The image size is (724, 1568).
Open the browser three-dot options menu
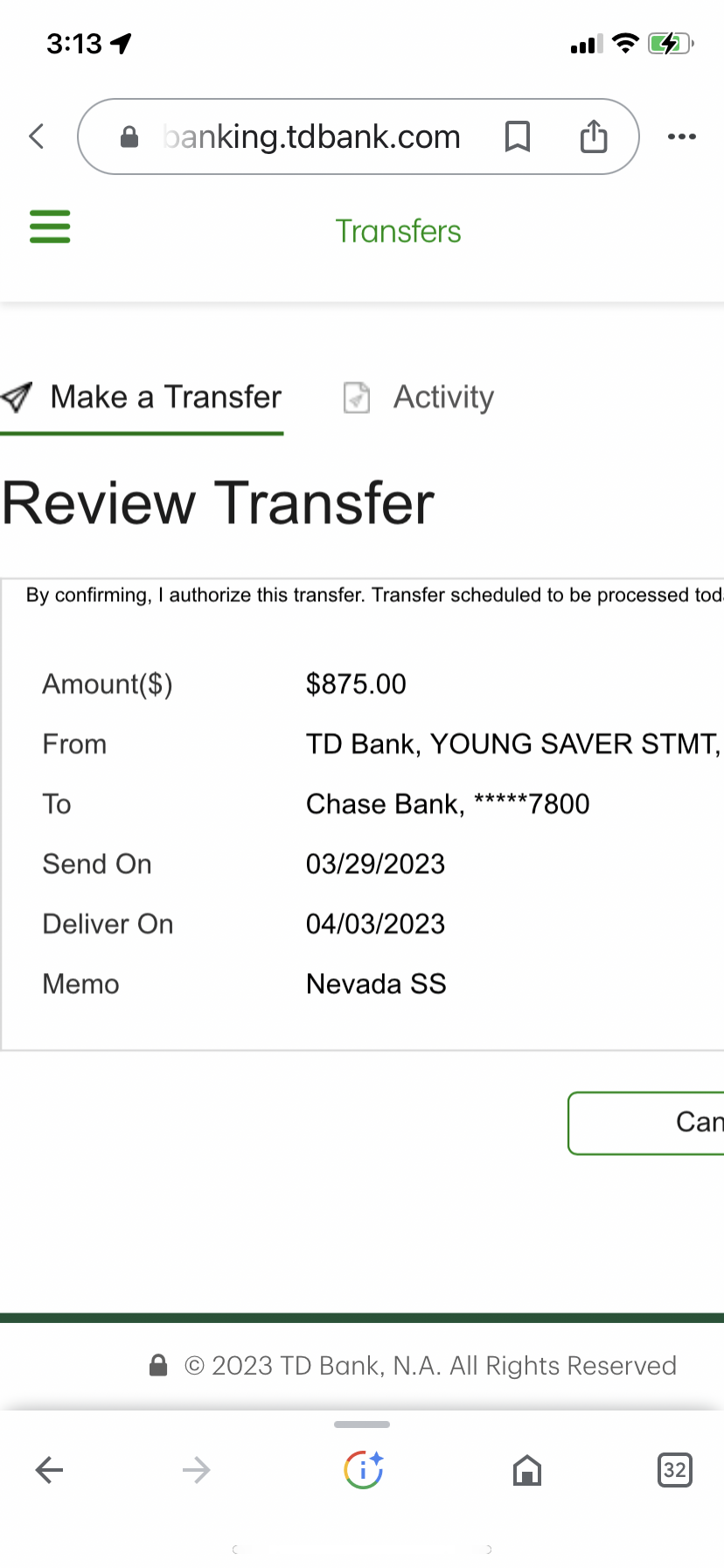(681, 136)
